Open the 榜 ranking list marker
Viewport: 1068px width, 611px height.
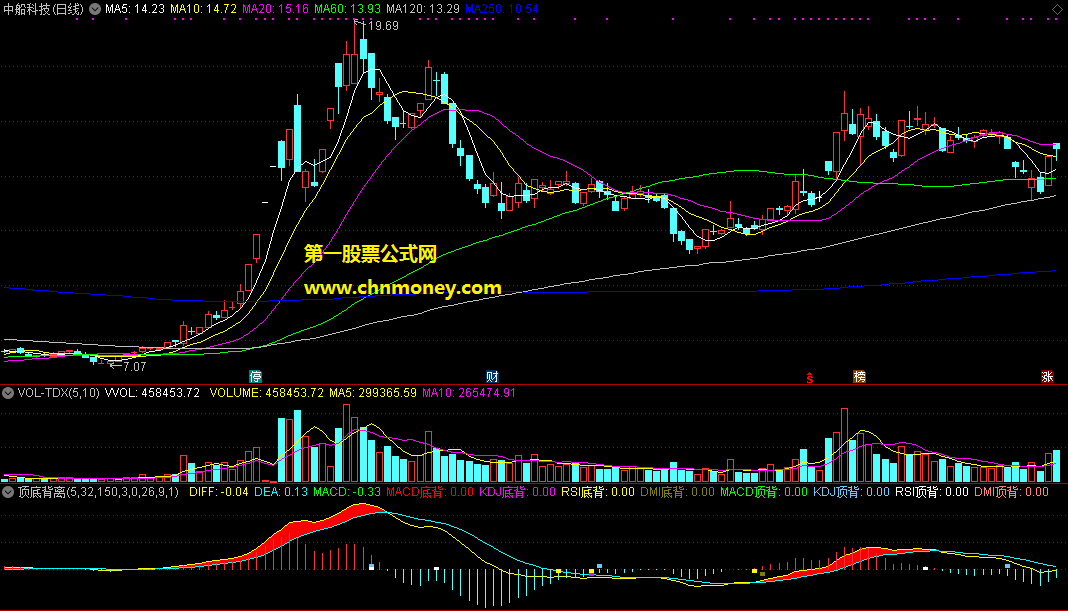pos(860,377)
